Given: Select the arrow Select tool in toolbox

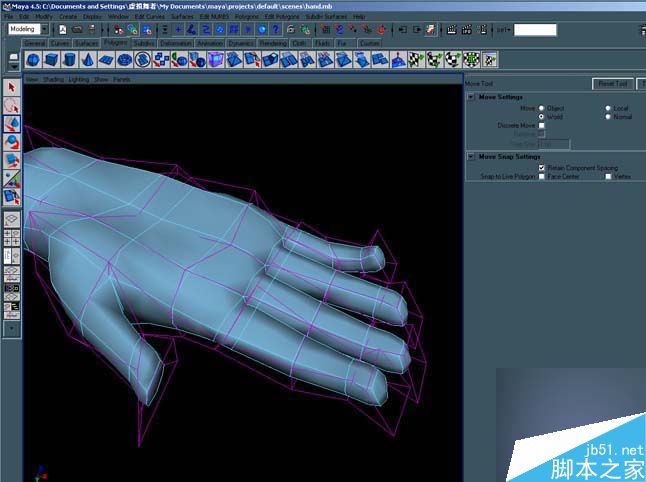Looking at the screenshot, I should point(11,87).
